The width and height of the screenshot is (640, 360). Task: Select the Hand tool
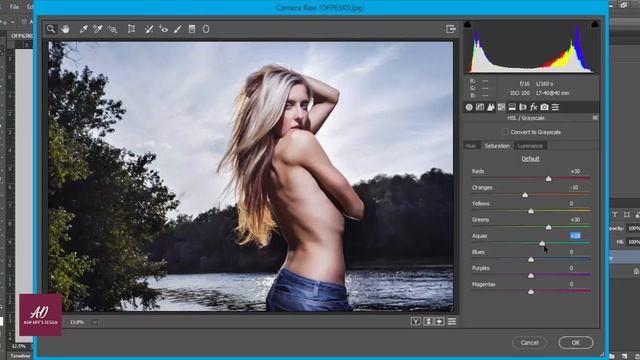[x=65, y=29]
